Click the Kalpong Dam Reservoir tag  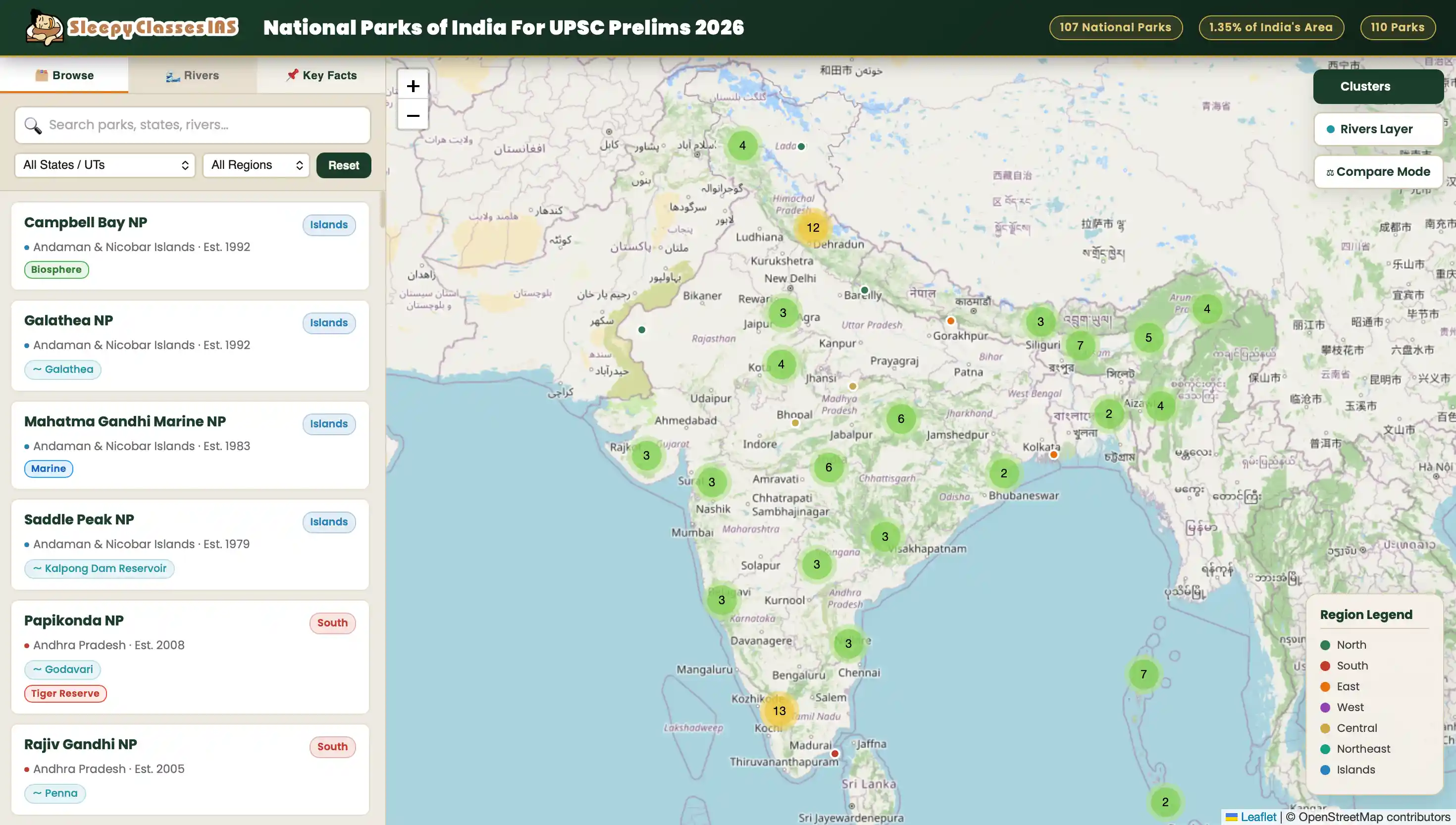99,568
